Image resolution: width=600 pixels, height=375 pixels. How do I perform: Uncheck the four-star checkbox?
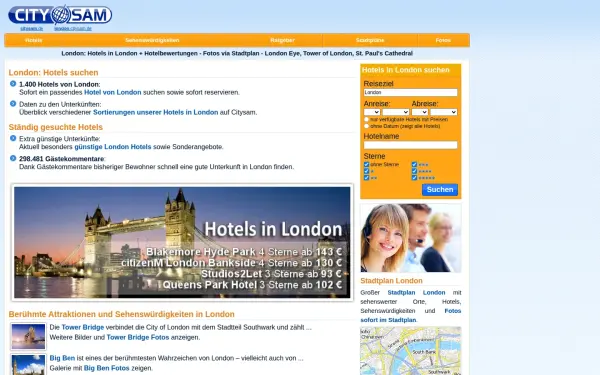click(x=414, y=171)
